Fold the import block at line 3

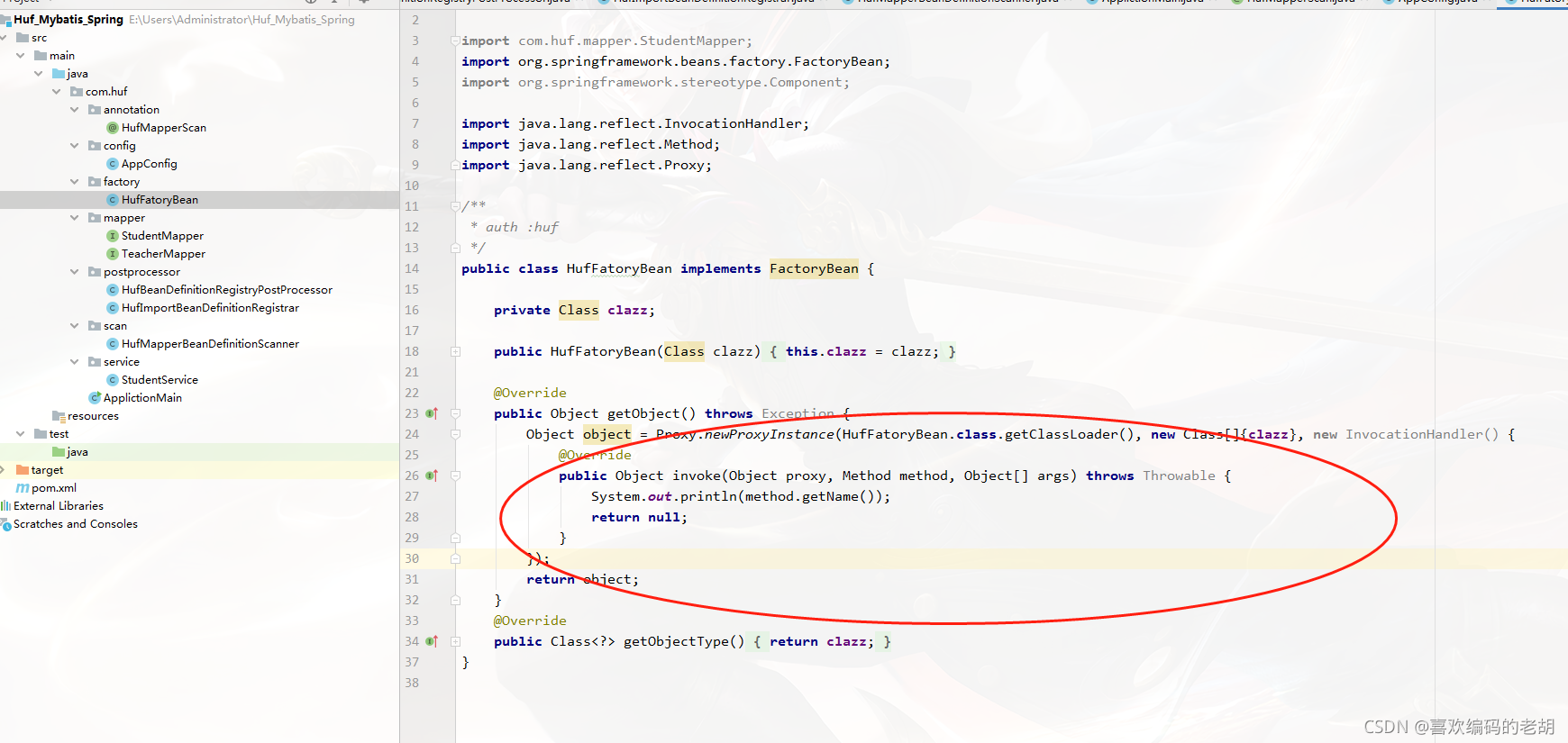click(455, 41)
